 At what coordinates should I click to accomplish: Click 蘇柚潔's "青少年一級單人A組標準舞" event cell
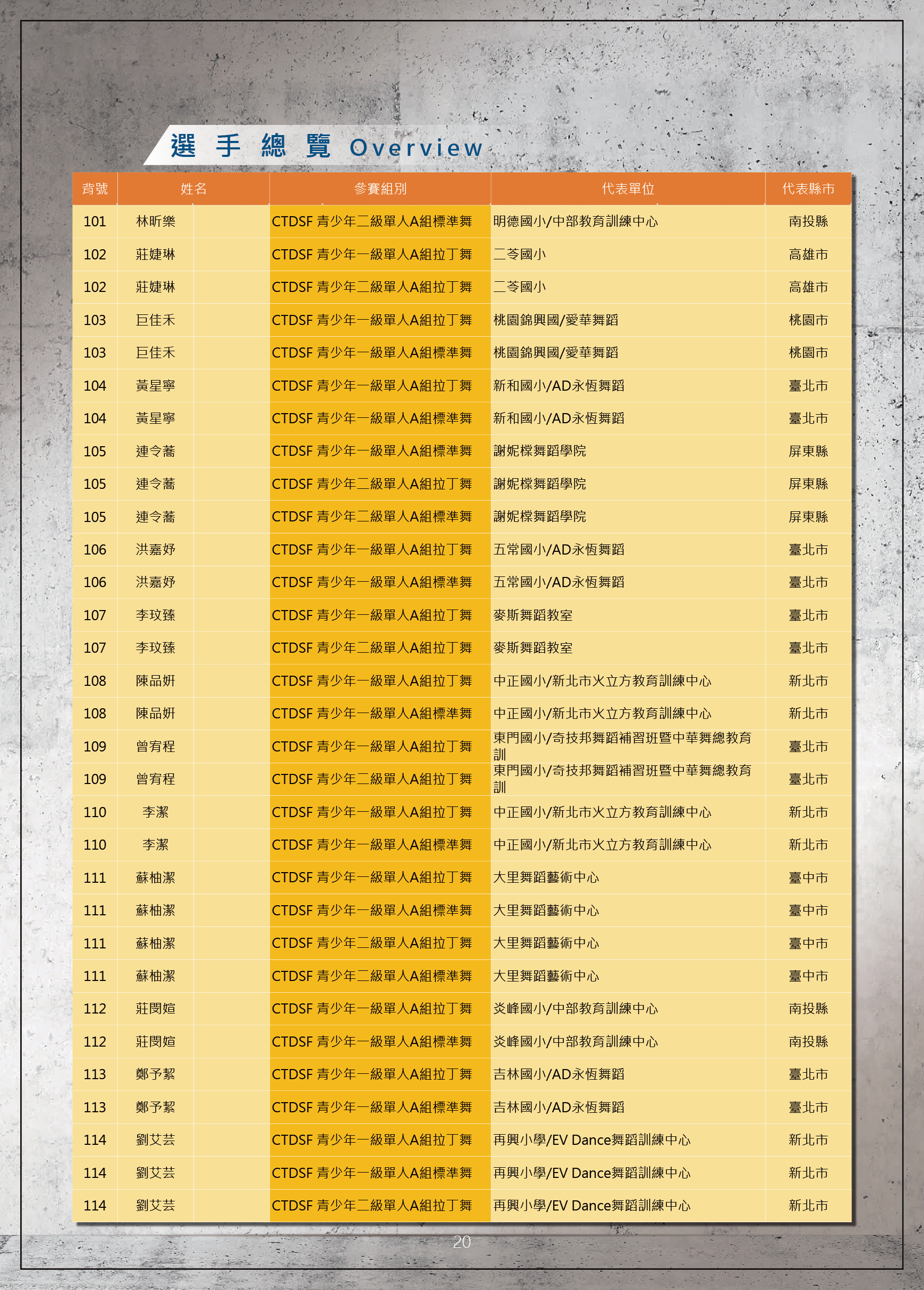pos(380,910)
